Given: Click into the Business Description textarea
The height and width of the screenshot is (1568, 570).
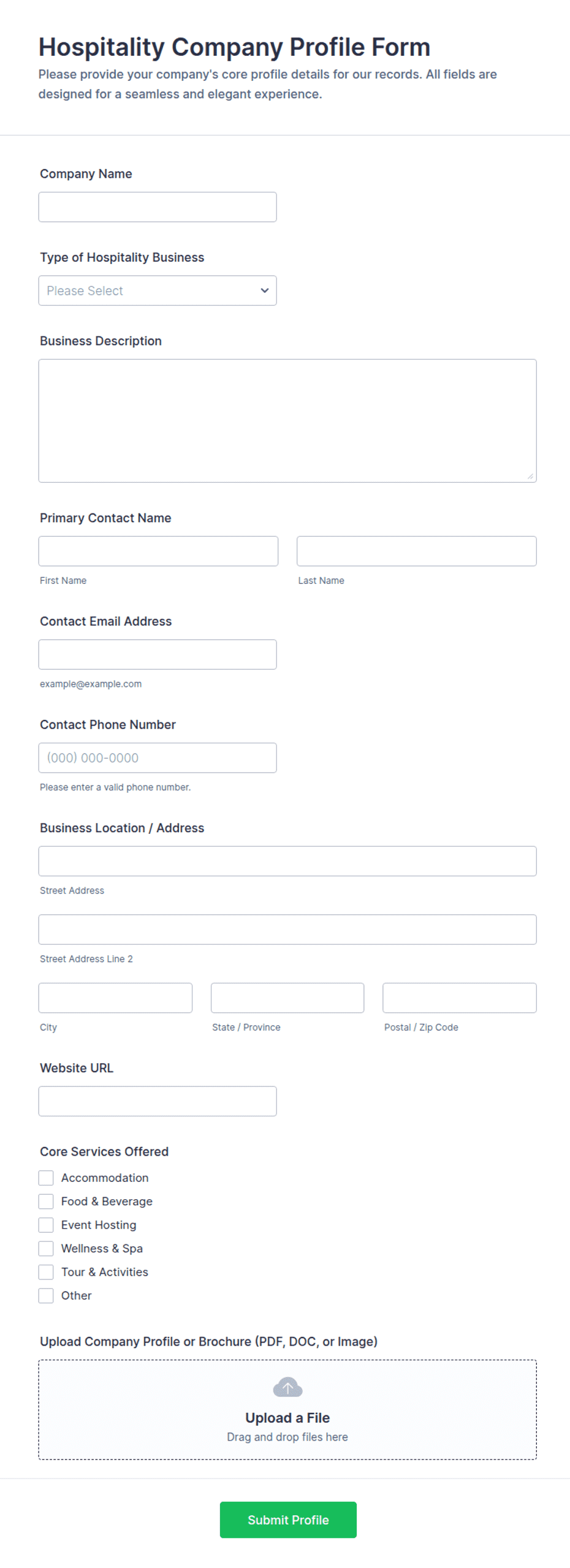Looking at the screenshot, I should pyautogui.click(x=287, y=420).
